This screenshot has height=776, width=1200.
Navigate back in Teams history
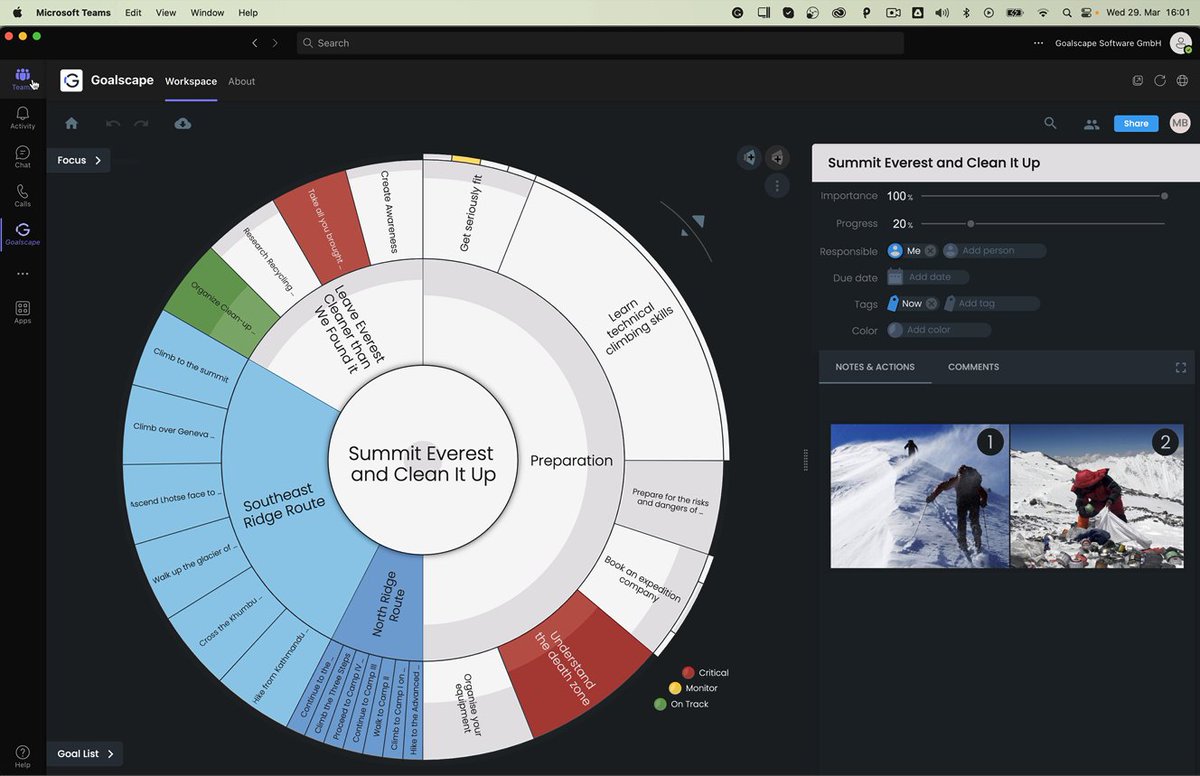click(x=255, y=43)
